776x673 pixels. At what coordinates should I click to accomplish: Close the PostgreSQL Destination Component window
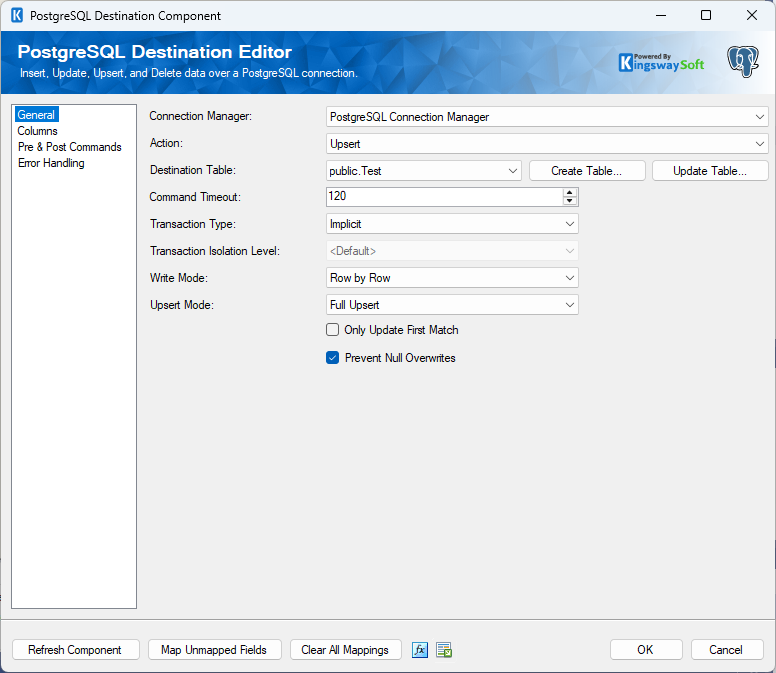click(752, 15)
